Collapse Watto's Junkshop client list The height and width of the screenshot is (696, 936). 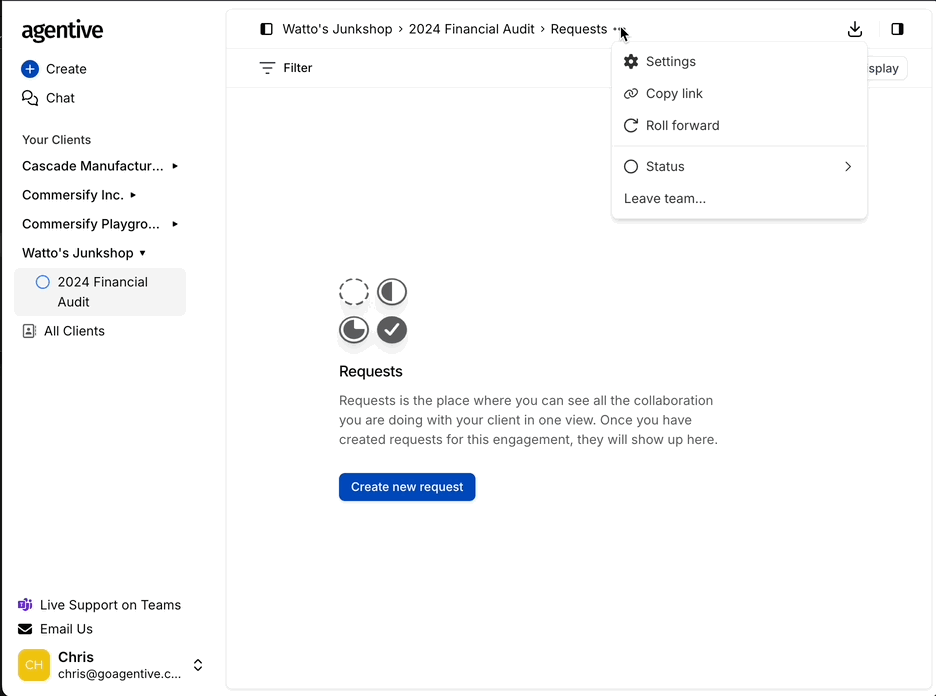point(142,253)
